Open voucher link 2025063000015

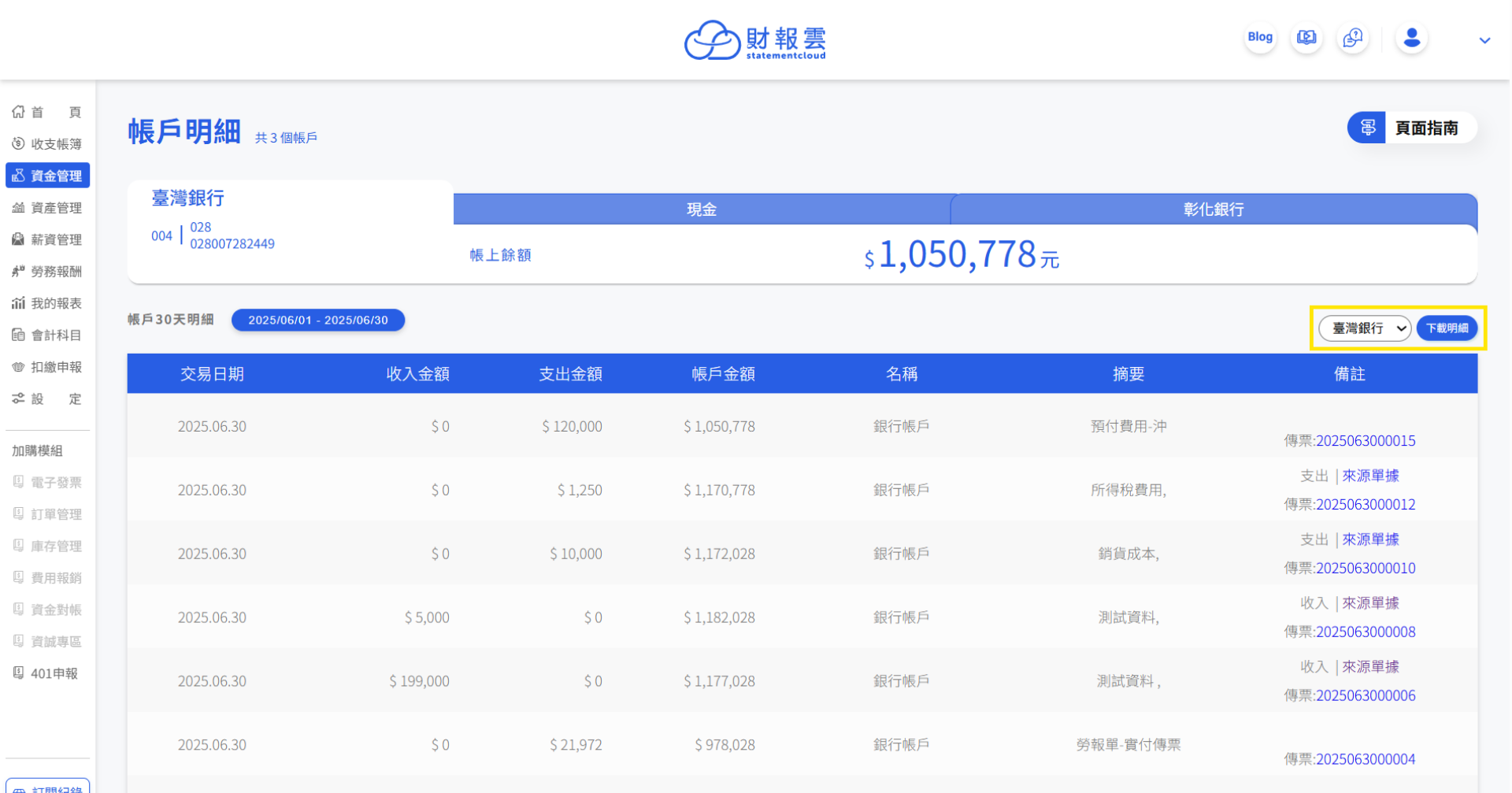point(1366,441)
